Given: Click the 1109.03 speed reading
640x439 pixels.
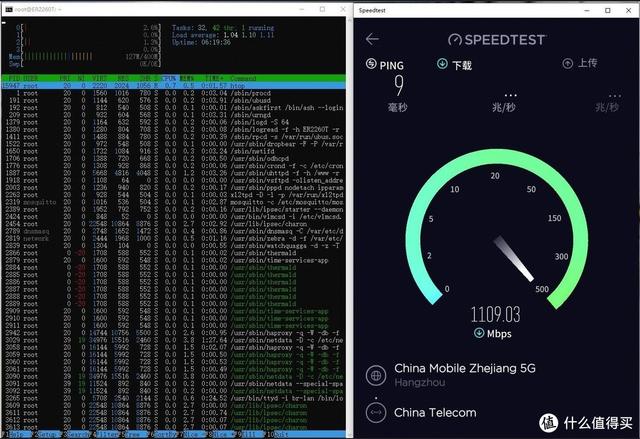Looking at the screenshot, I should (496, 315).
